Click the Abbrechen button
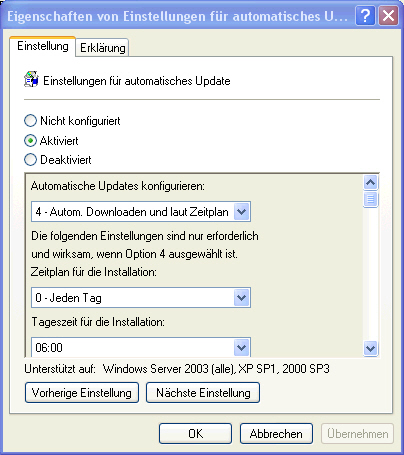Screen dimensions: 404x455 pyautogui.click(x=276, y=434)
